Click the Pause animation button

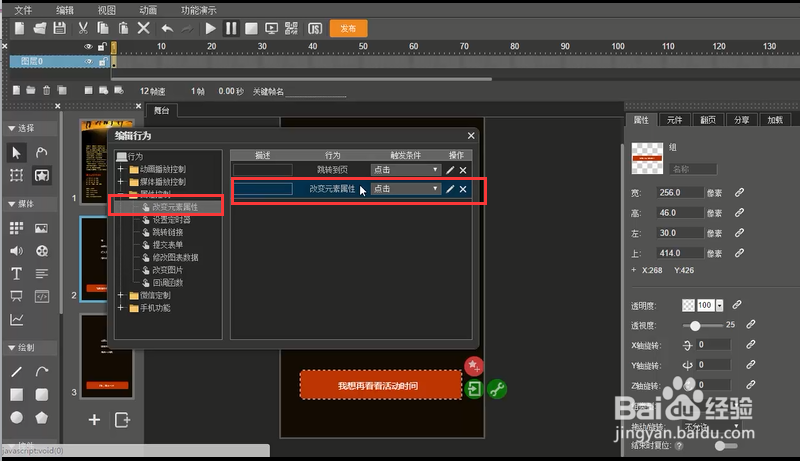tap(231, 29)
